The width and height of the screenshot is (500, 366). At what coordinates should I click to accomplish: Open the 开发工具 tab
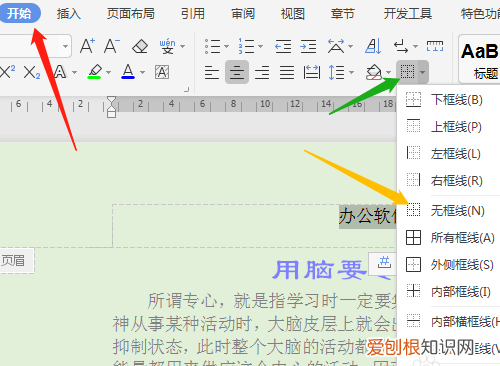[408, 14]
